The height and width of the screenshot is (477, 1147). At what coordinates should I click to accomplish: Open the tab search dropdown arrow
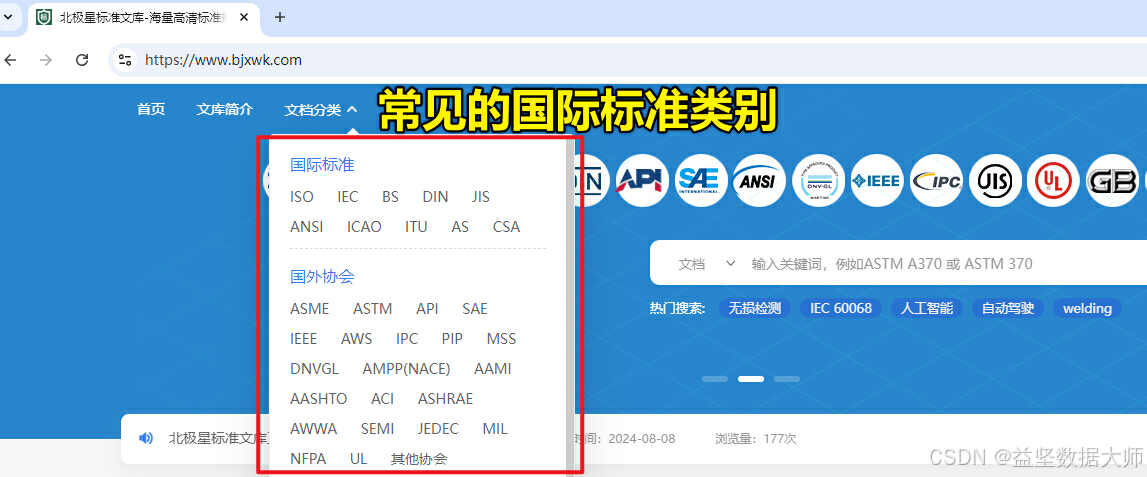(9, 17)
